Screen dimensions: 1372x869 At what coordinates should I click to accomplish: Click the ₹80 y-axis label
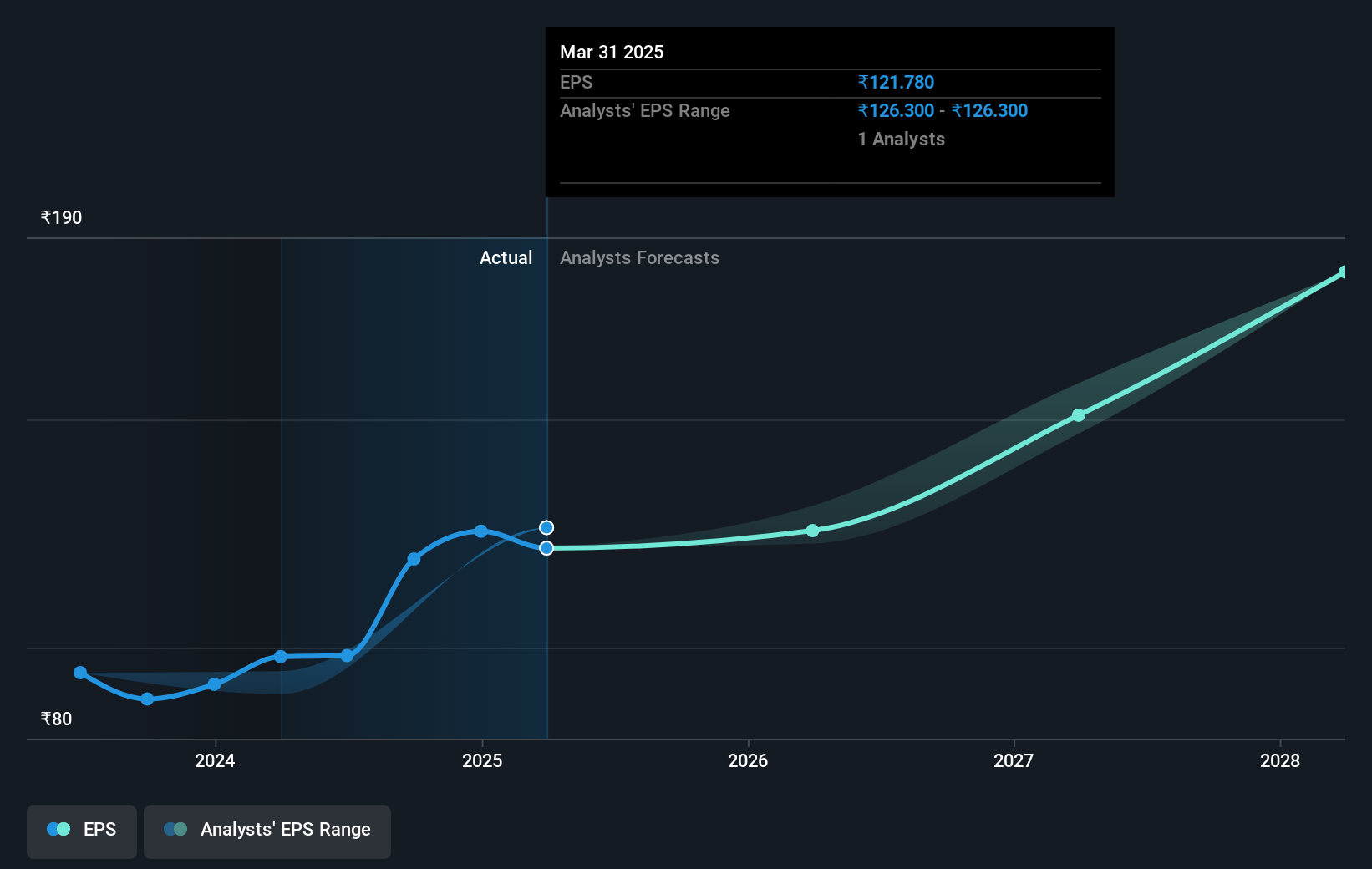click(x=56, y=719)
